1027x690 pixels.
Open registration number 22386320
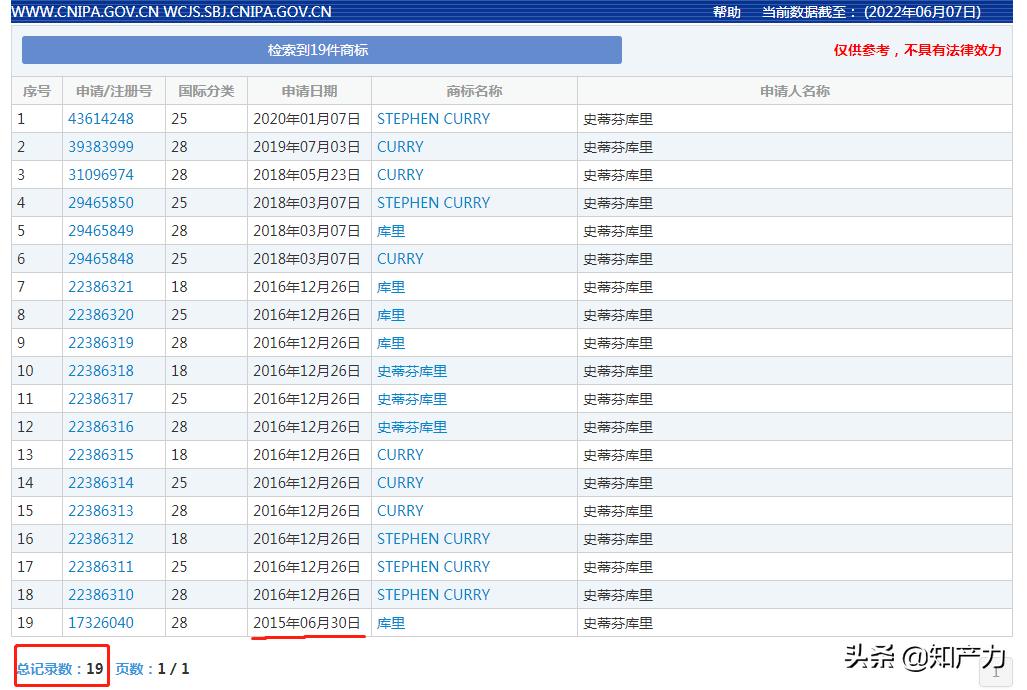tap(101, 315)
